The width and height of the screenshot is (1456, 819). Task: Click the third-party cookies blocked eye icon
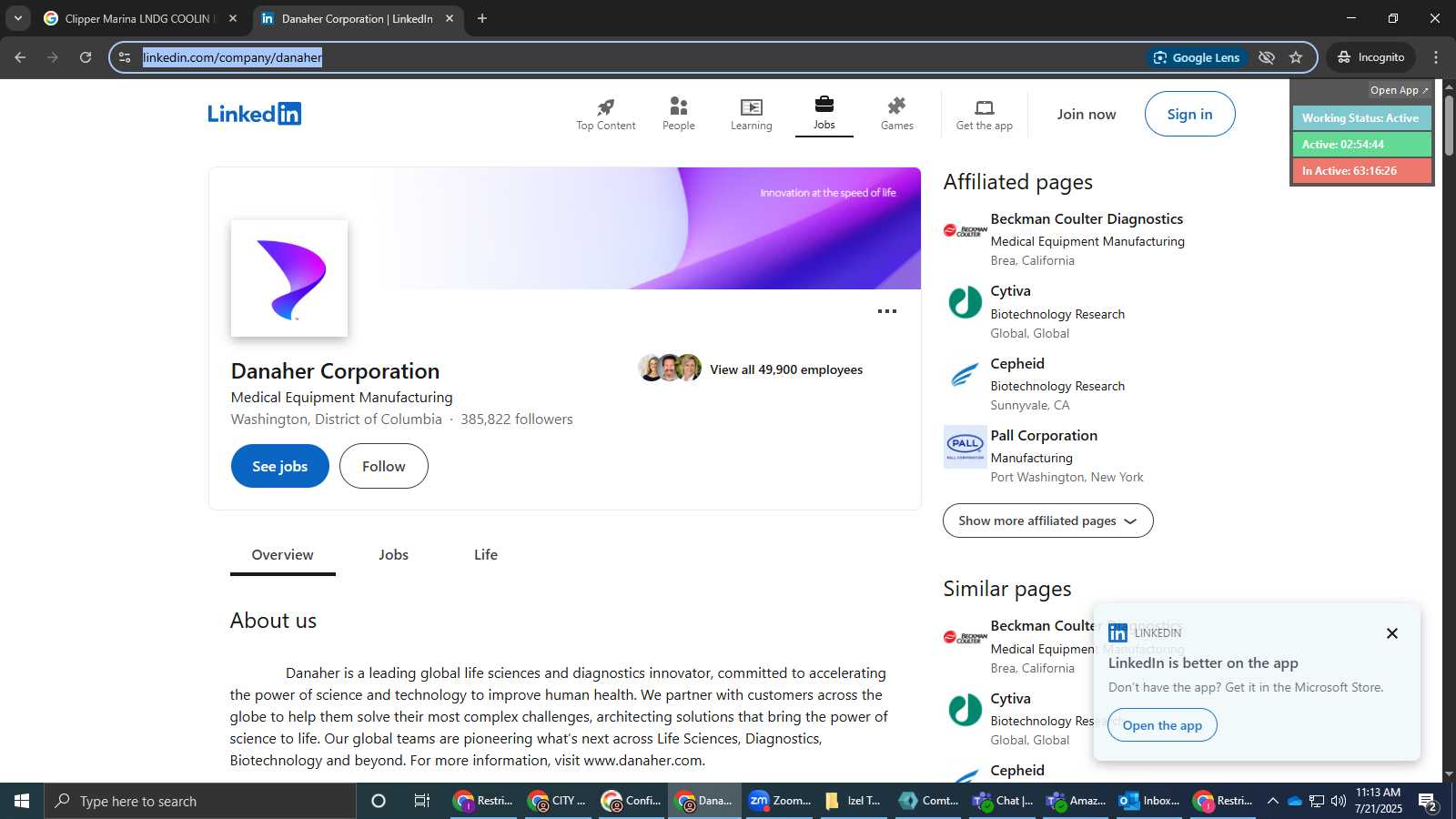tap(1266, 57)
